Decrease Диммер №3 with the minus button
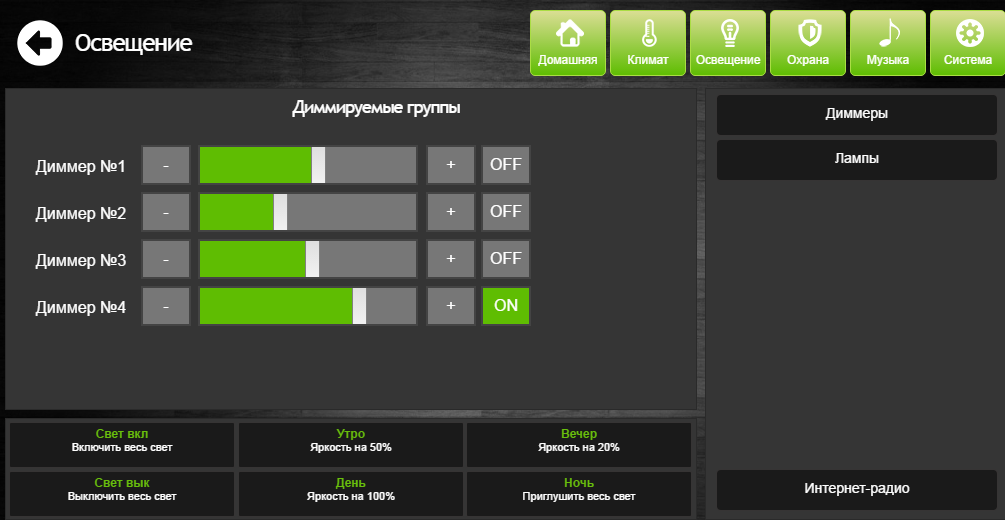This screenshot has width=1005, height=520. coord(166,258)
